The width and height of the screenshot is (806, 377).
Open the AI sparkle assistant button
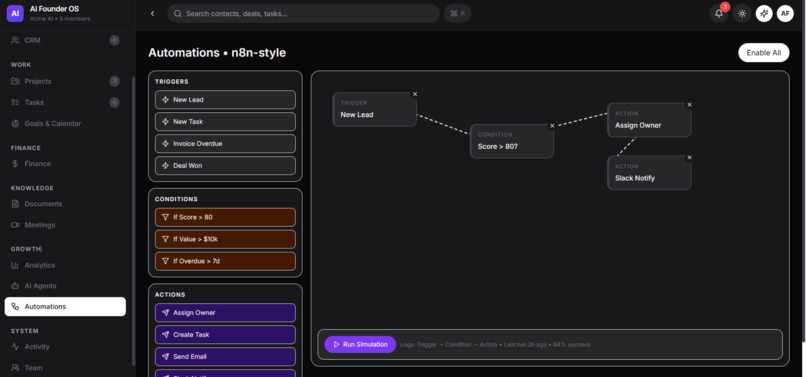click(764, 14)
